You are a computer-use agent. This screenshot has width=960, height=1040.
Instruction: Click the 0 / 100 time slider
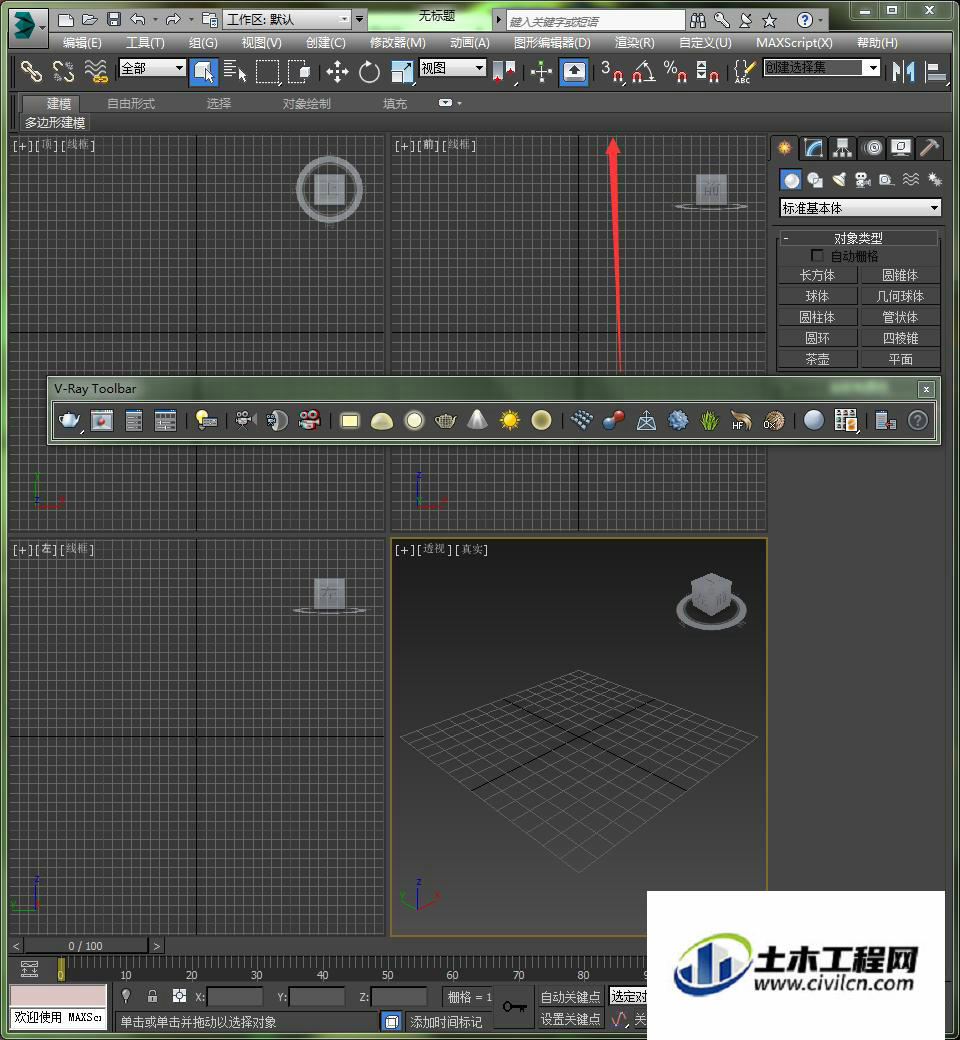[86, 945]
